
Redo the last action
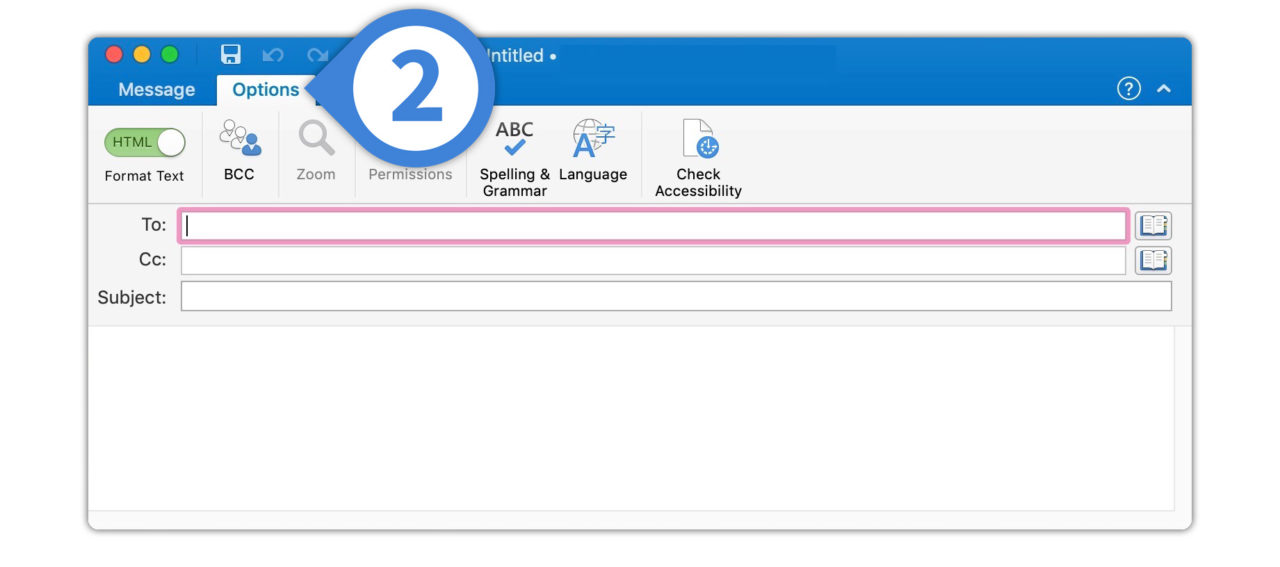[x=317, y=55]
